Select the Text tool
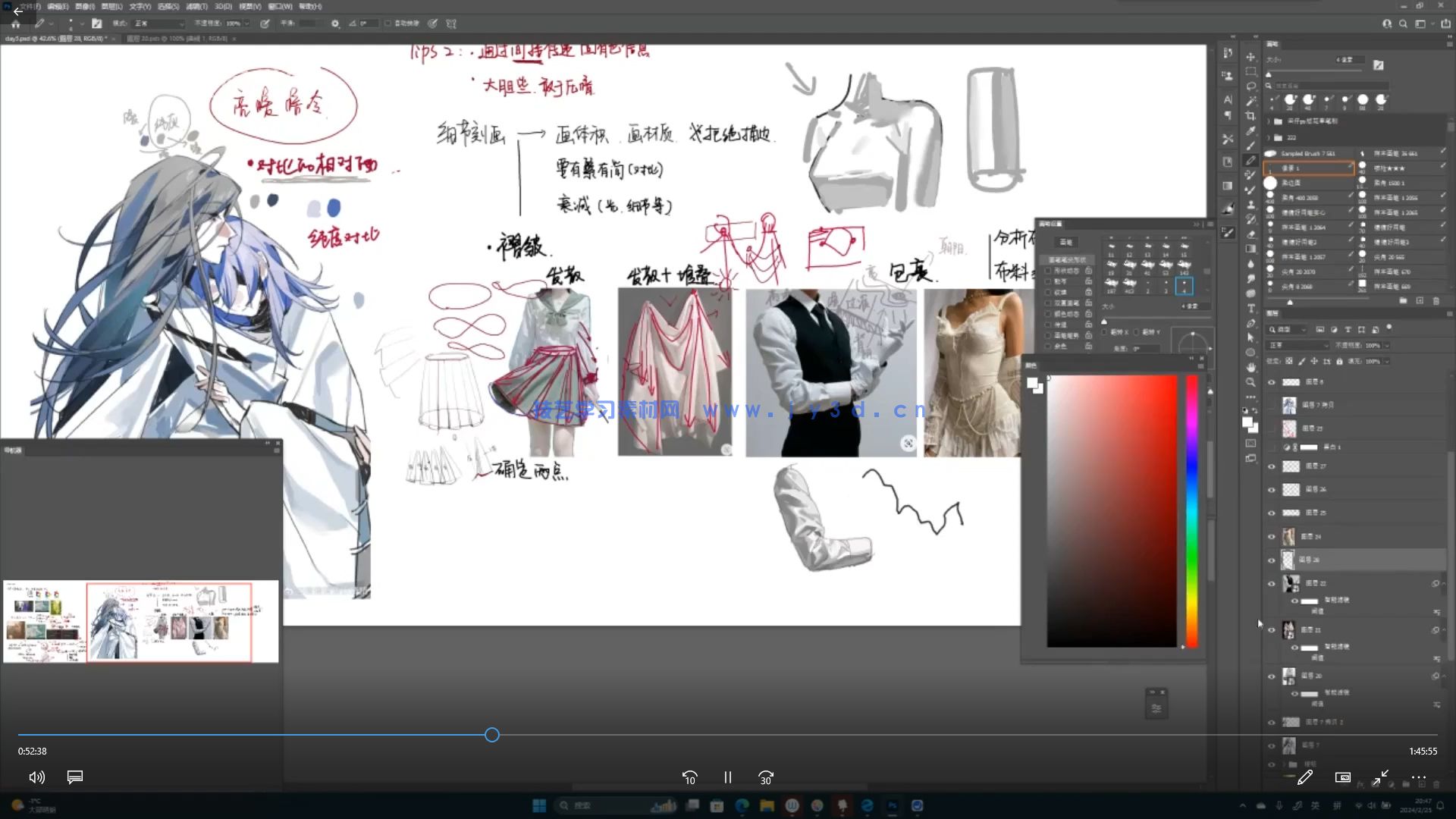The width and height of the screenshot is (1456, 819). click(x=1250, y=307)
